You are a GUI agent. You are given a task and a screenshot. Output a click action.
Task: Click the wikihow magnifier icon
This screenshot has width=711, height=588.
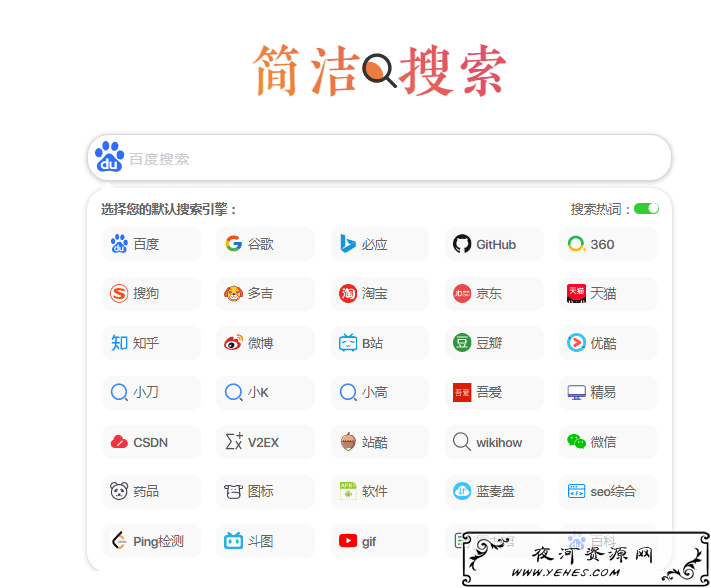coord(462,442)
